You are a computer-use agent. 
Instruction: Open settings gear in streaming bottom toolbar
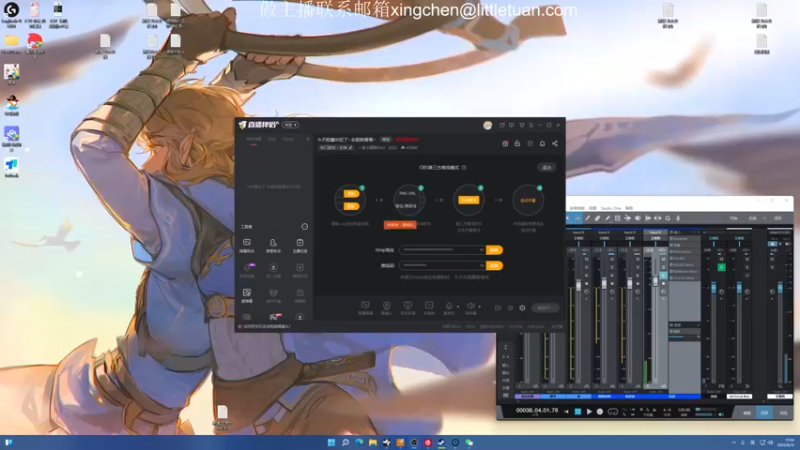[x=522, y=308]
